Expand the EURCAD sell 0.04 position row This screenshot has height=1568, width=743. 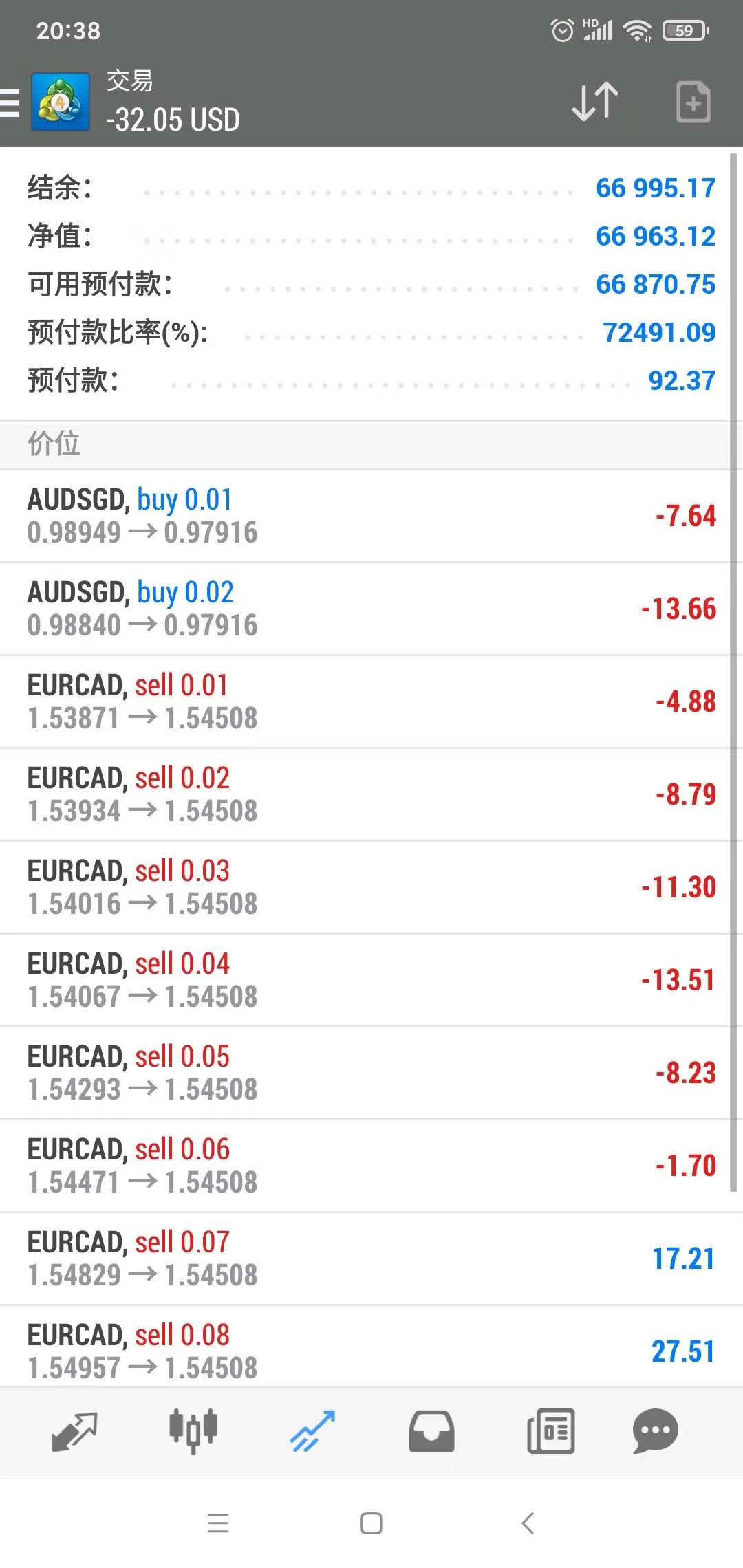tap(365, 980)
